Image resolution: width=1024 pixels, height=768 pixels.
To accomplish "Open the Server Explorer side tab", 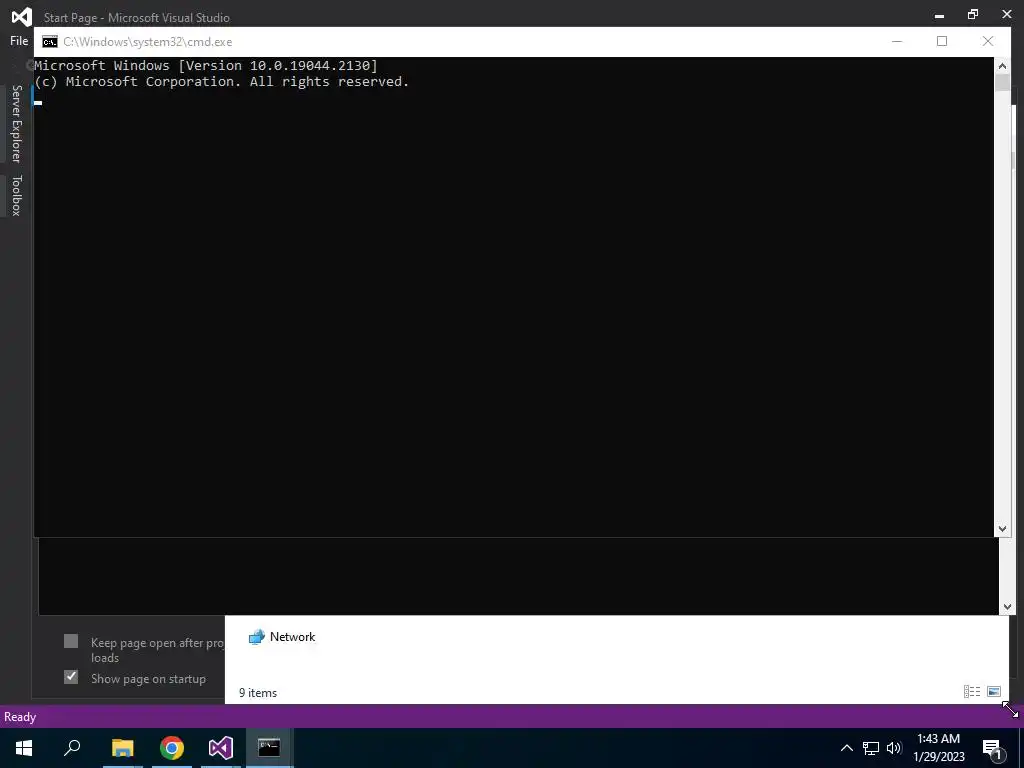I will pos(16,123).
